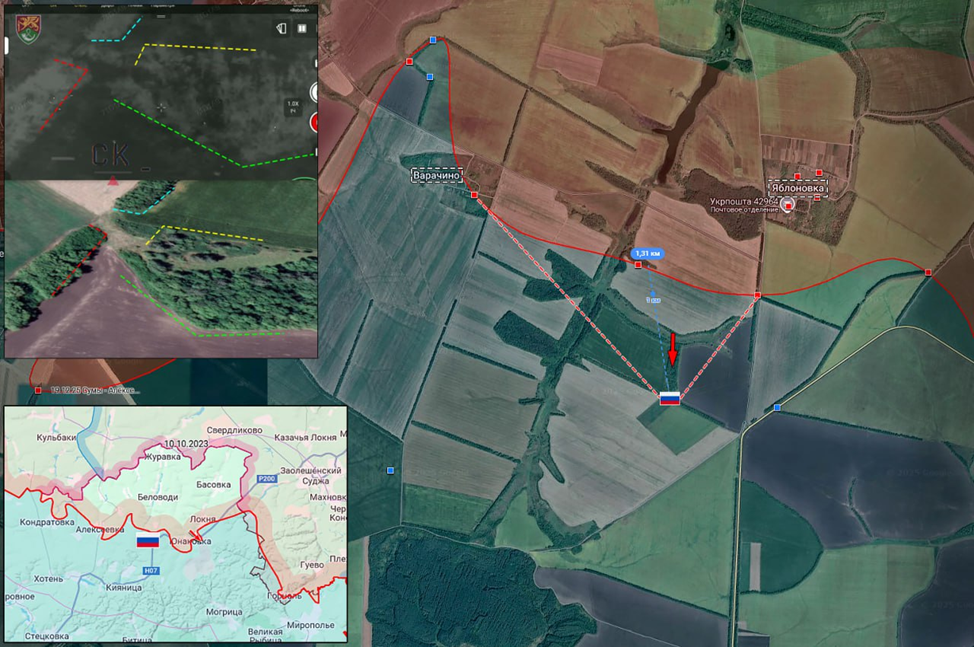This screenshot has height=647, width=974.
Task: Click the red square node under Варачино label
Action: tap(475, 194)
